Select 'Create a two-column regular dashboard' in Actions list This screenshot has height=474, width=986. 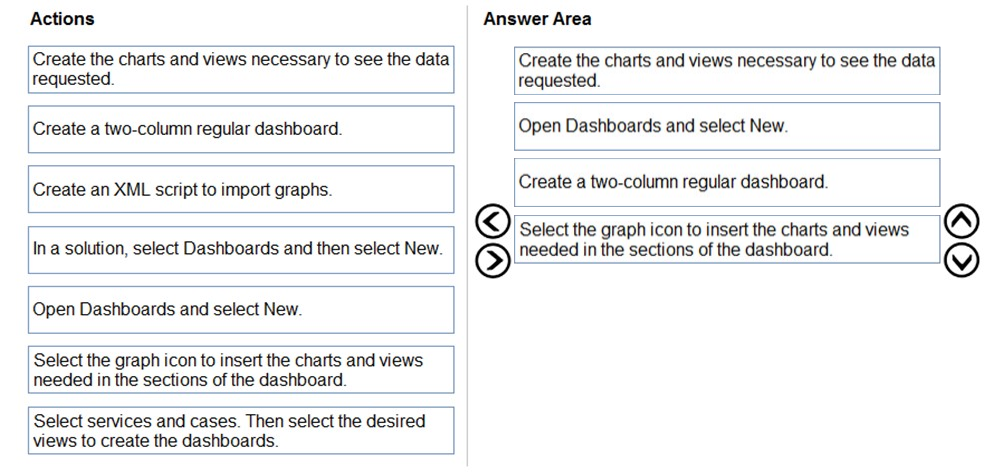pos(240,129)
